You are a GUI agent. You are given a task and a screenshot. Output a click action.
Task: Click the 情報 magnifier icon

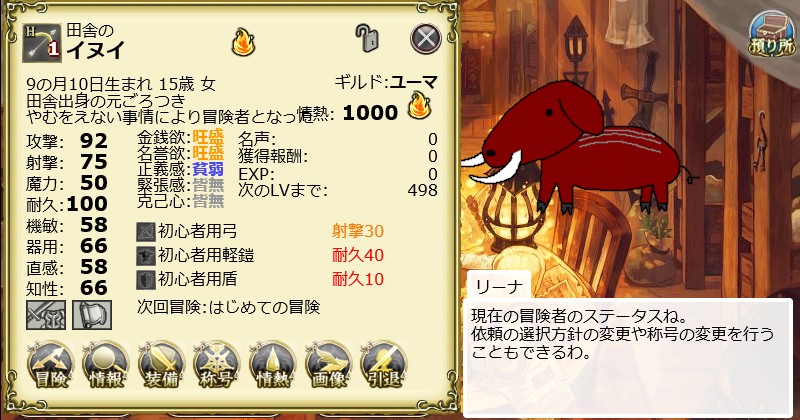106,365
